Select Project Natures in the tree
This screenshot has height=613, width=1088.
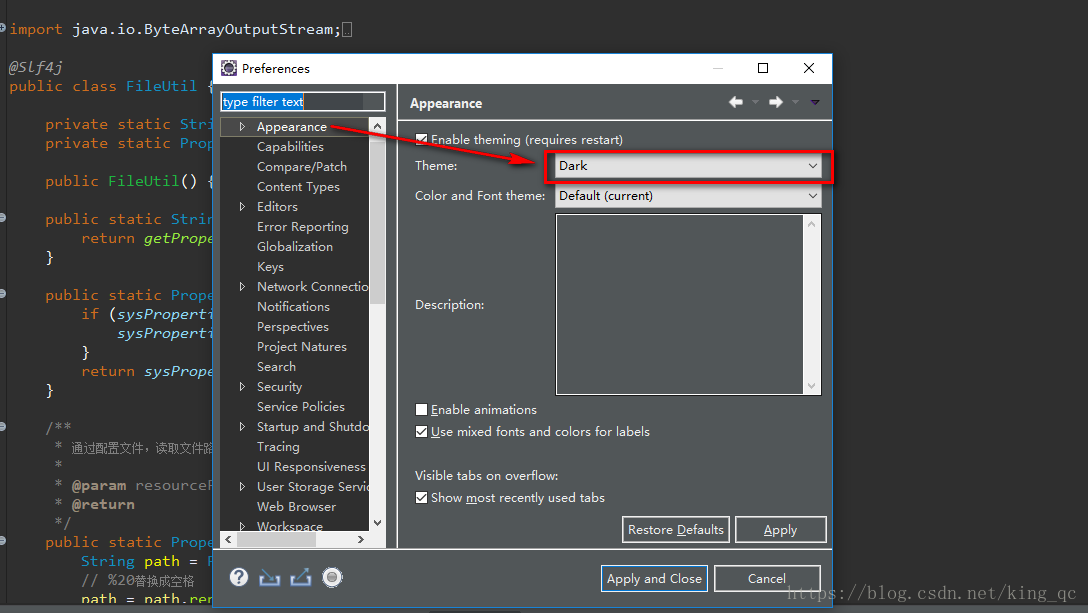pos(302,346)
